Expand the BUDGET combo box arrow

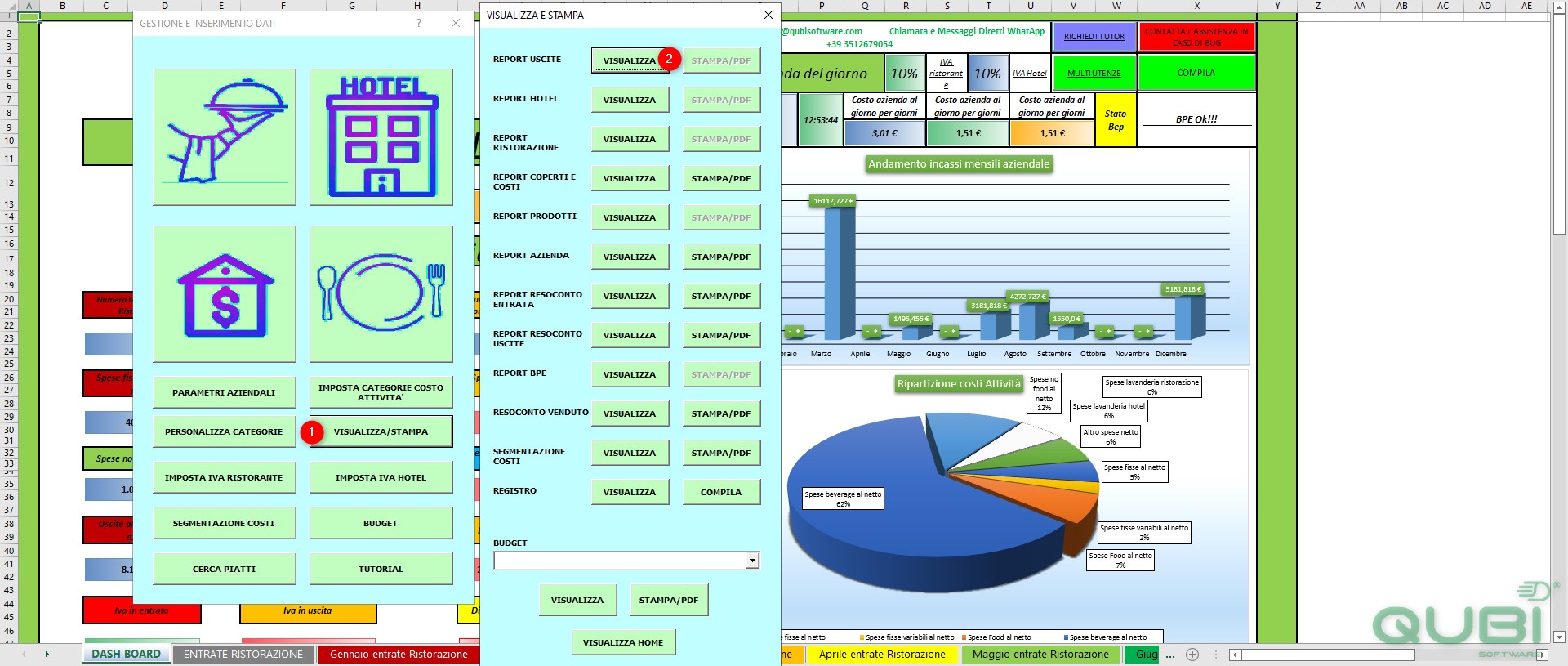pyautogui.click(x=752, y=561)
